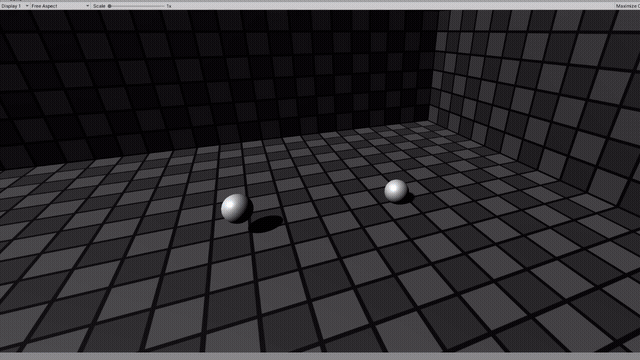
Task: Click the Scale label text
Action: [x=99, y=6]
